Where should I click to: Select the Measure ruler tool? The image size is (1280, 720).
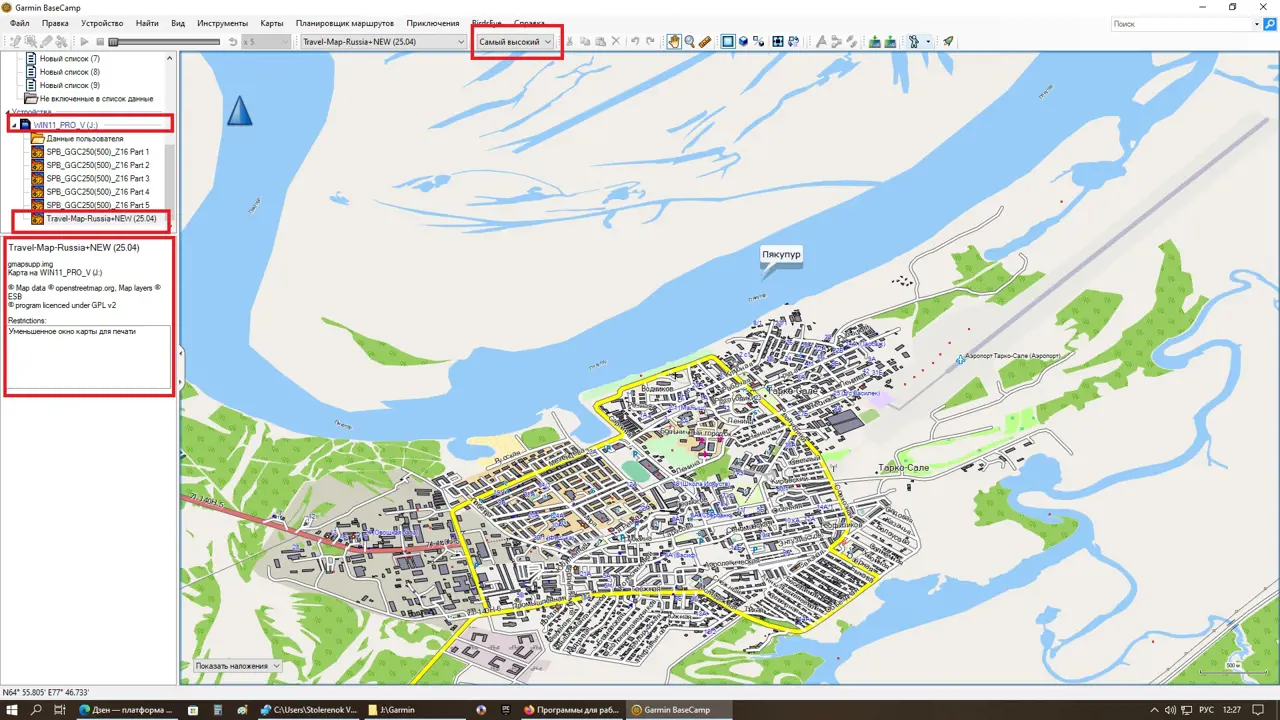705,42
